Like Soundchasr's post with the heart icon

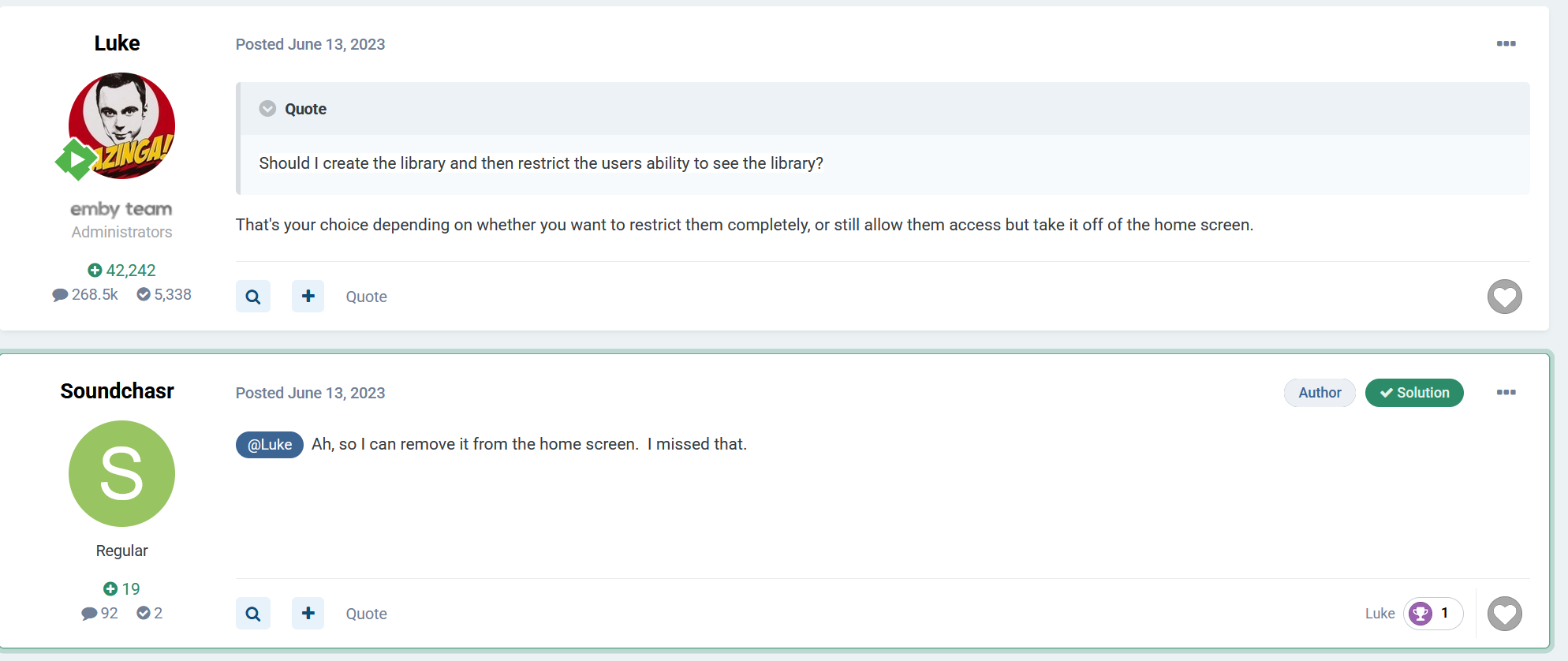tap(1504, 614)
